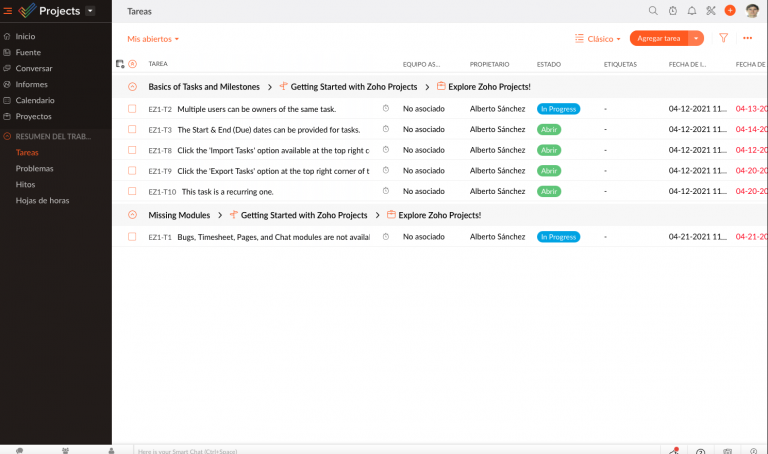The image size is (768, 454).
Task: Open the 'Mis abiertos' view dropdown
Action: pos(153,39)
